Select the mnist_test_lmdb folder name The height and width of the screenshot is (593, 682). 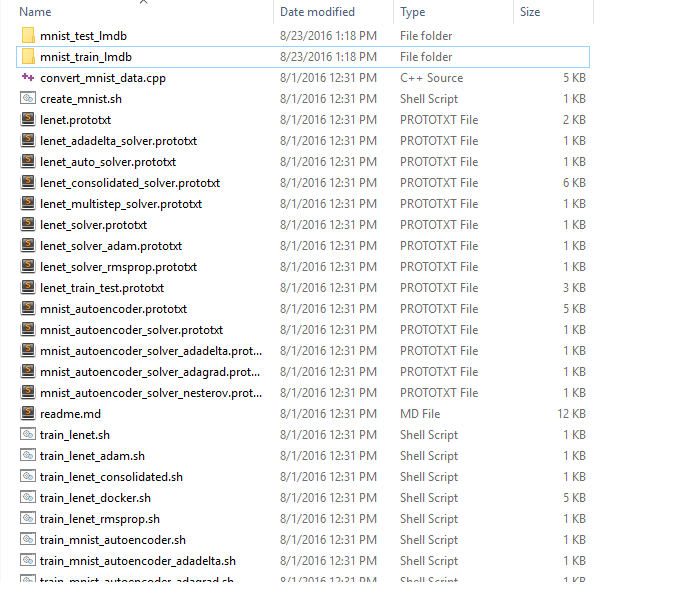click(84, 36)
